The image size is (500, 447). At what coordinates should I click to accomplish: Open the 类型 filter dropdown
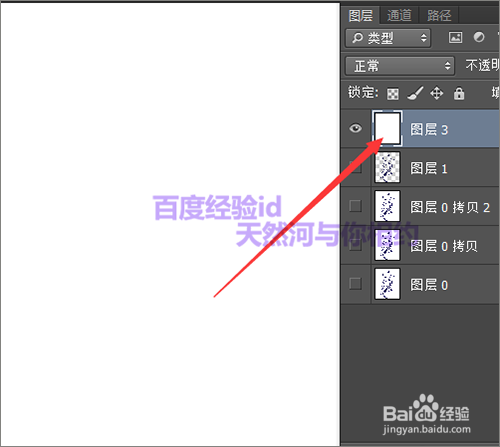[388, 38]
